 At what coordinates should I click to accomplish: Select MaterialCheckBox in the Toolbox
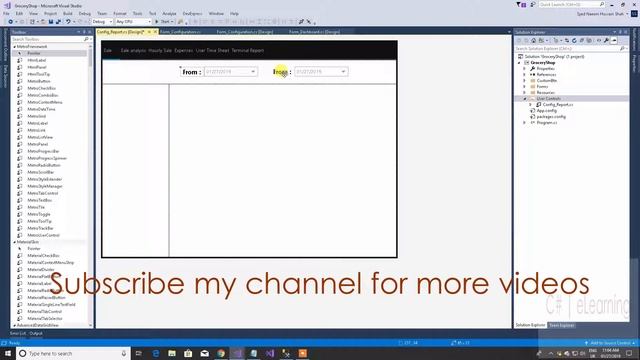click(43, 256)
